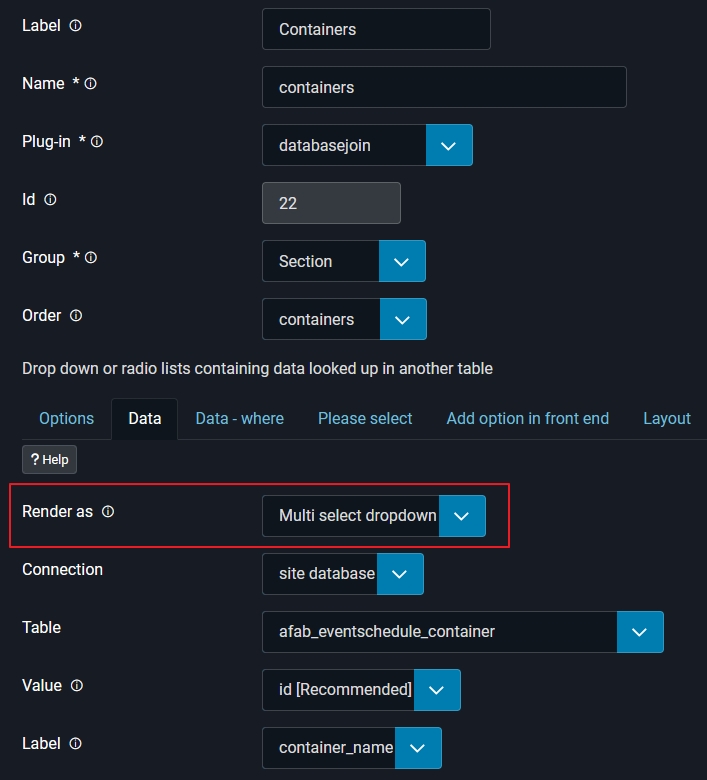Open the Plug-in databasejoin dropdown
This screenshot has width=707, height=780.
(449, 145)
